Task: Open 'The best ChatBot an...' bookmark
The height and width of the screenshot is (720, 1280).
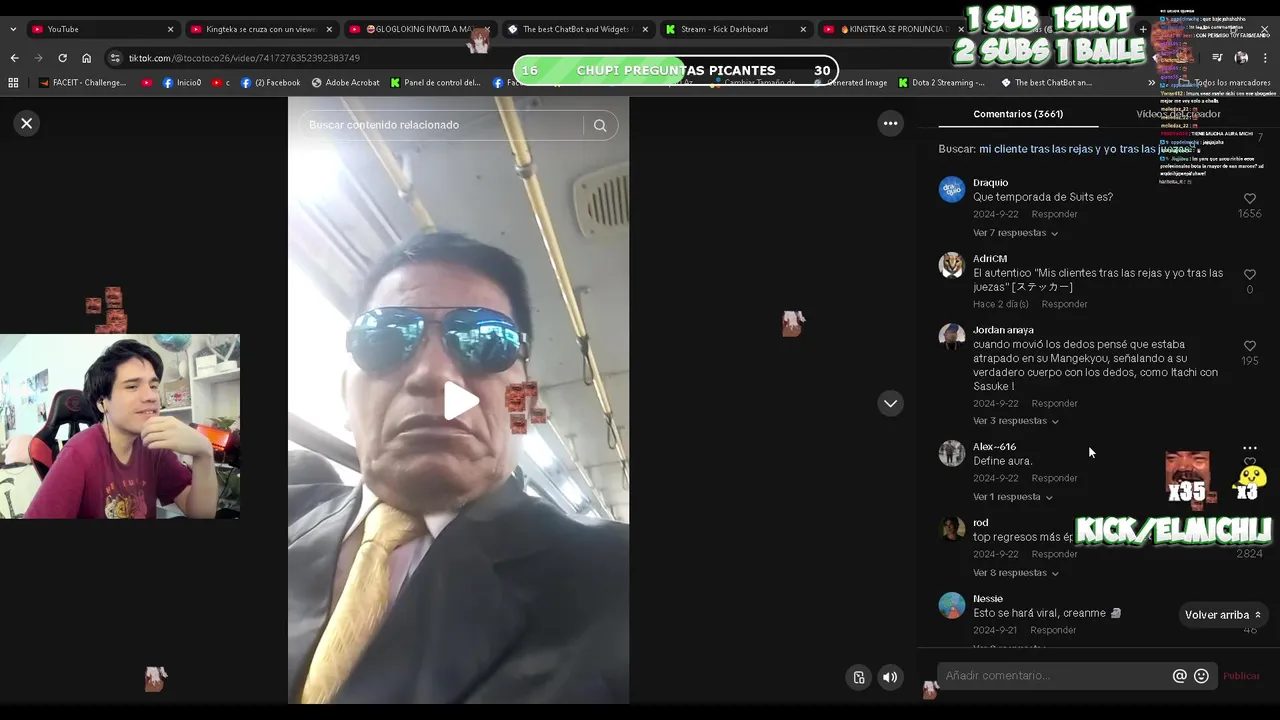Action: tap(1046, 83)
